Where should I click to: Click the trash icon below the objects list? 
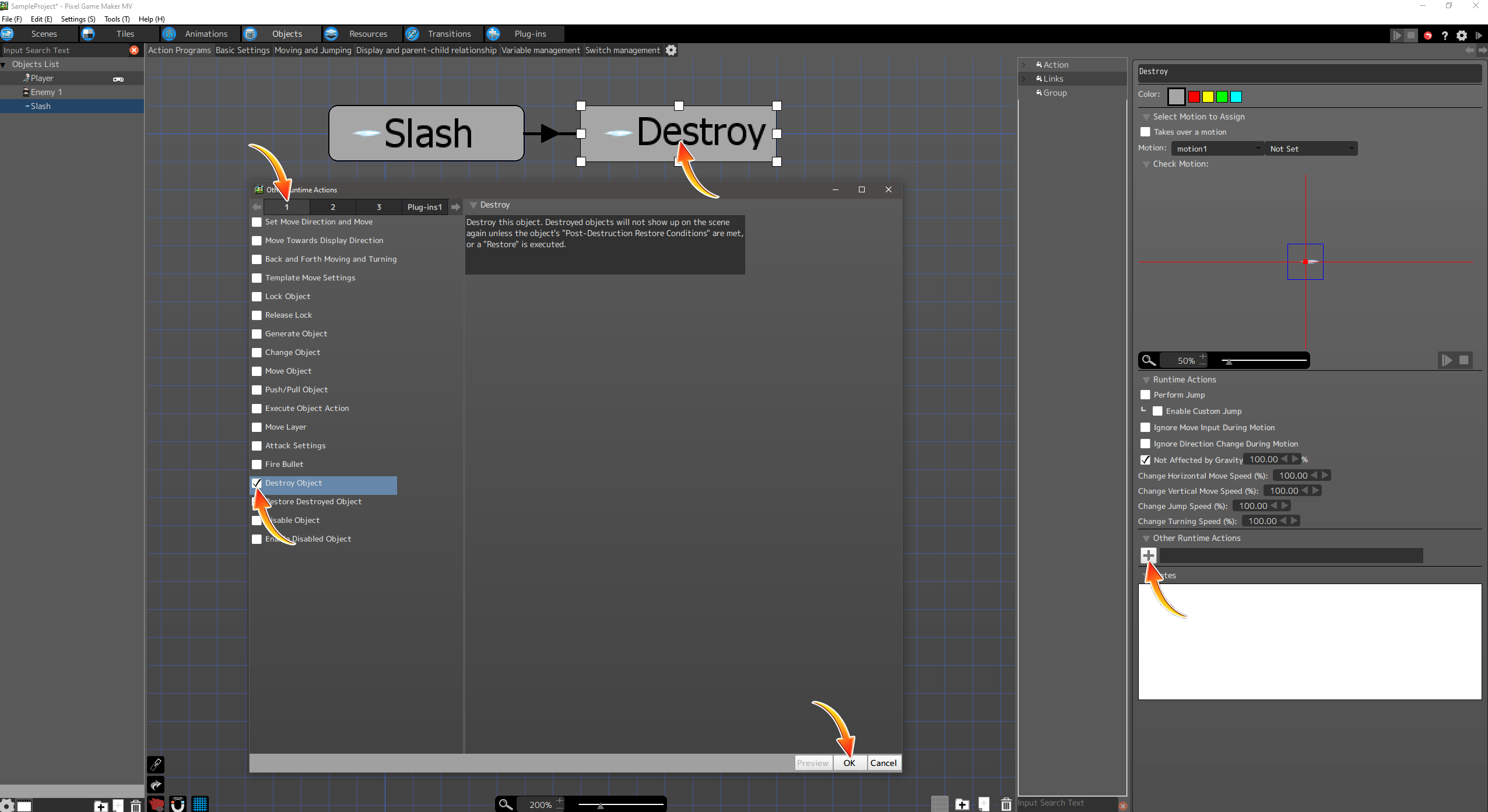pos(135,806)
